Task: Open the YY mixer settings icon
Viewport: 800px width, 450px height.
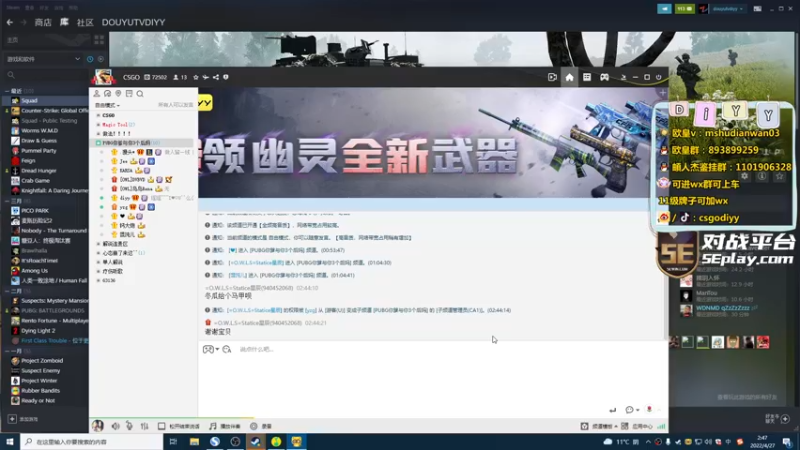Action: click(x=145, y=426)
